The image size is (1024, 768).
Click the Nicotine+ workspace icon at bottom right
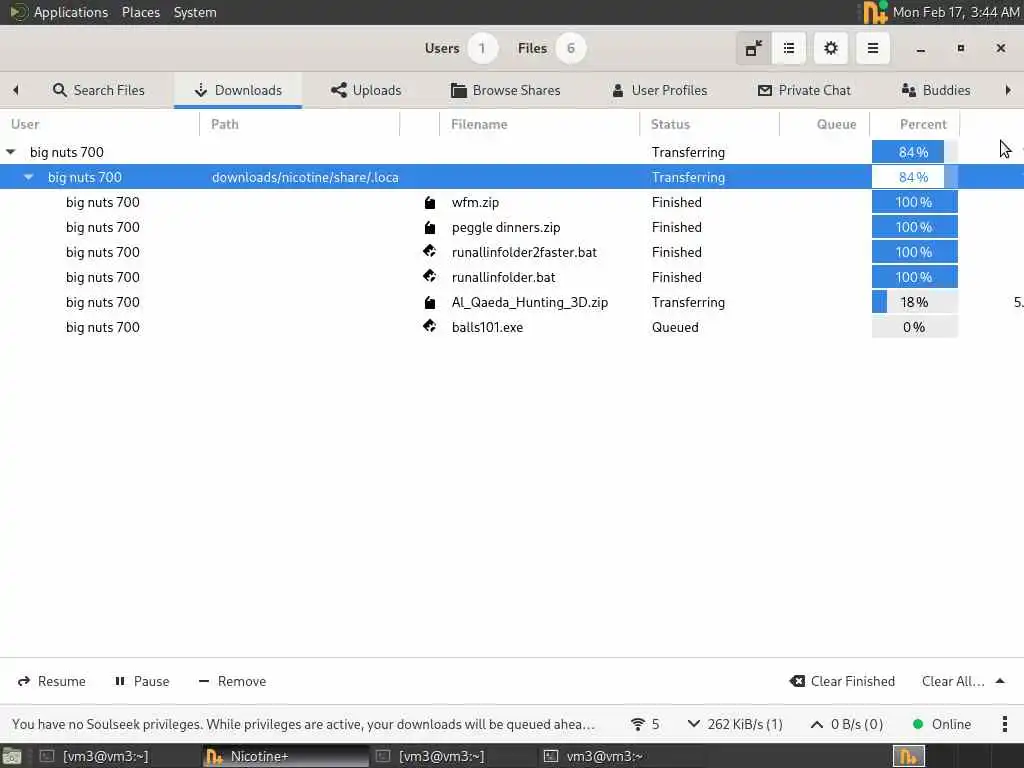[908, 756]
